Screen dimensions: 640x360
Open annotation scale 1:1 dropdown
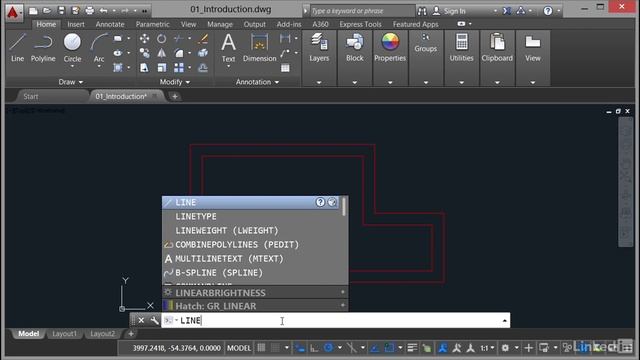pos(487,348)
